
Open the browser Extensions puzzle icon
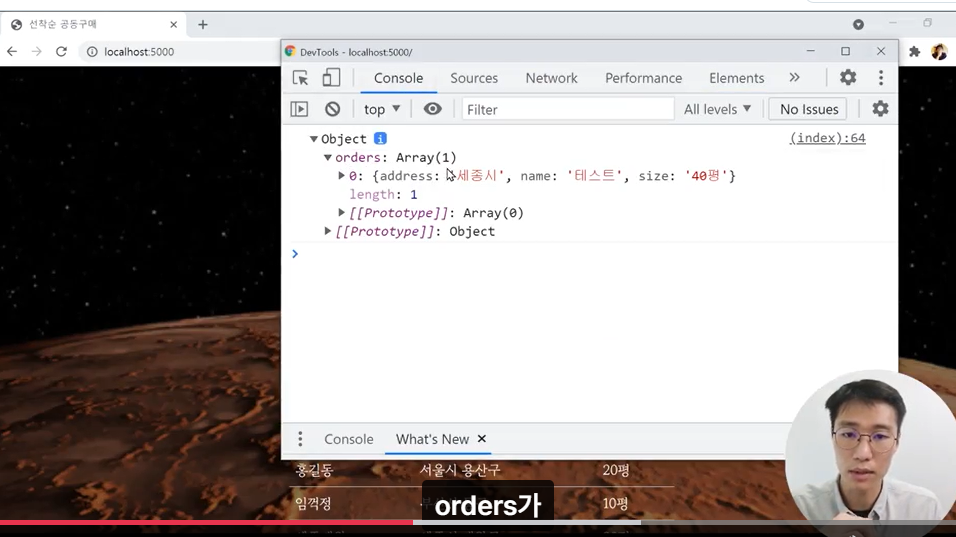914,52
